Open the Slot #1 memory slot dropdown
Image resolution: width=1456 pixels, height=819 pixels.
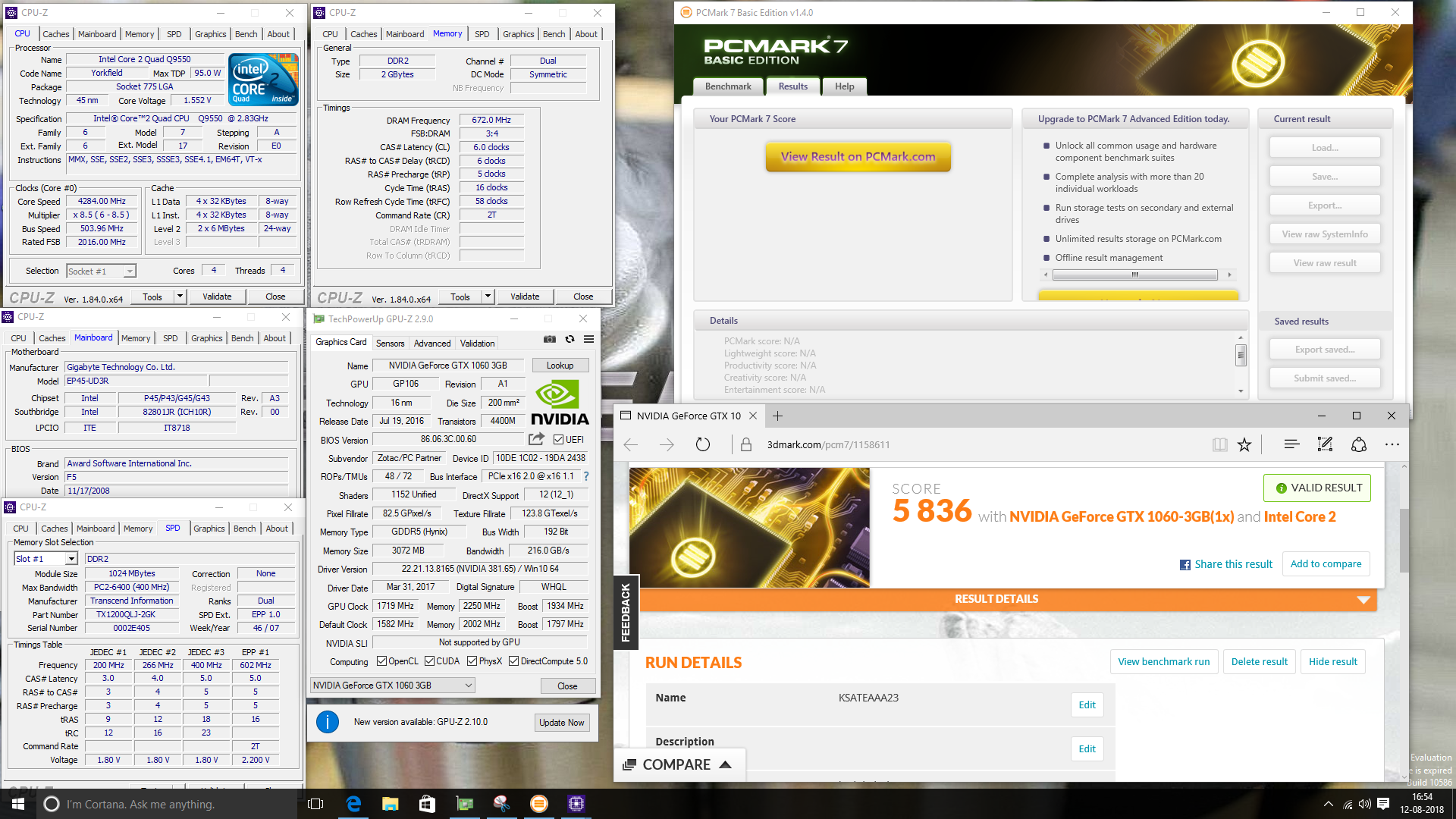click(71, 559)
